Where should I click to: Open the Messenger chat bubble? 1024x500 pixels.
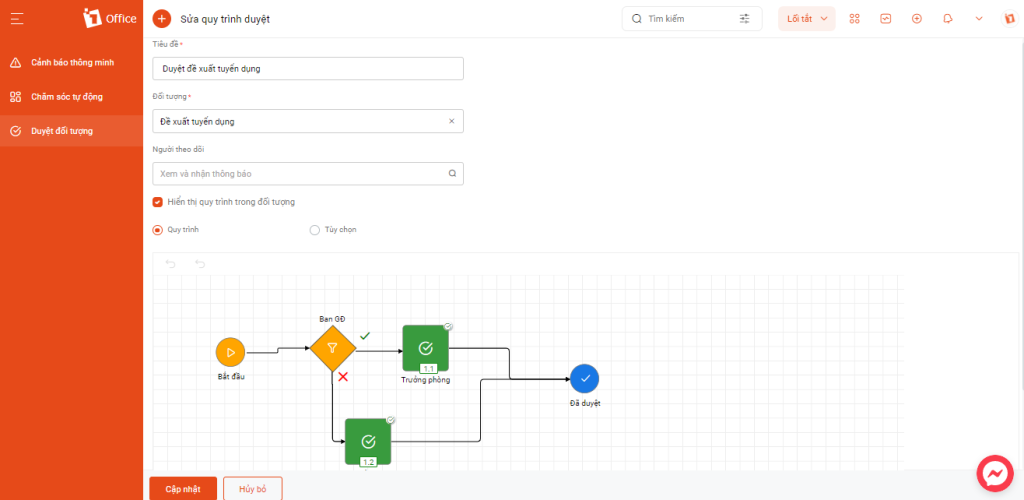click(x=994, y=472)
